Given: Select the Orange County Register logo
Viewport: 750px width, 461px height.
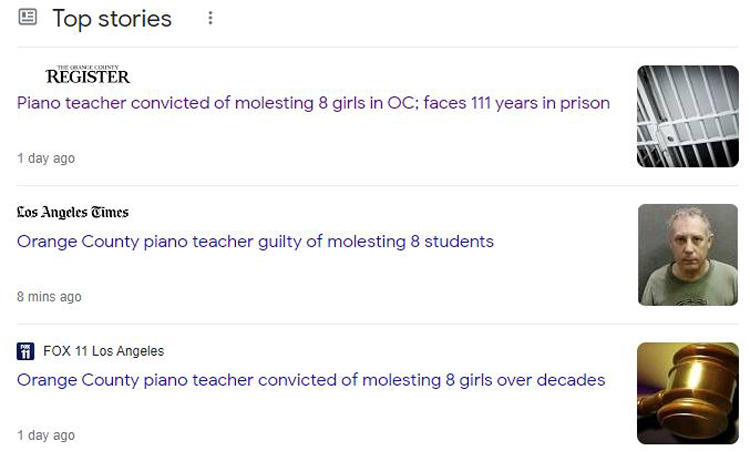Looking at the screenshot, I should tap(88, 75).
